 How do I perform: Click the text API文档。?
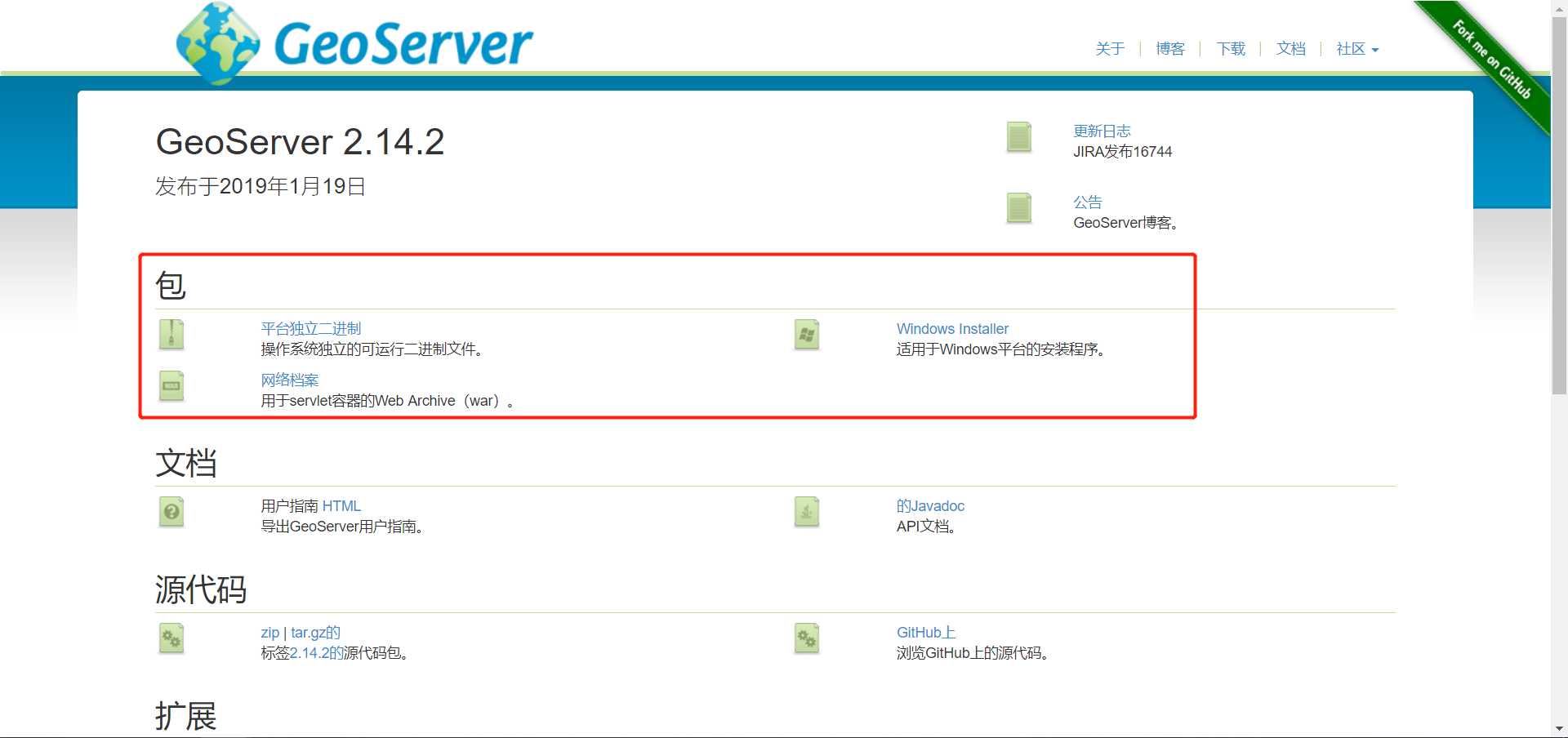[927, 527]
